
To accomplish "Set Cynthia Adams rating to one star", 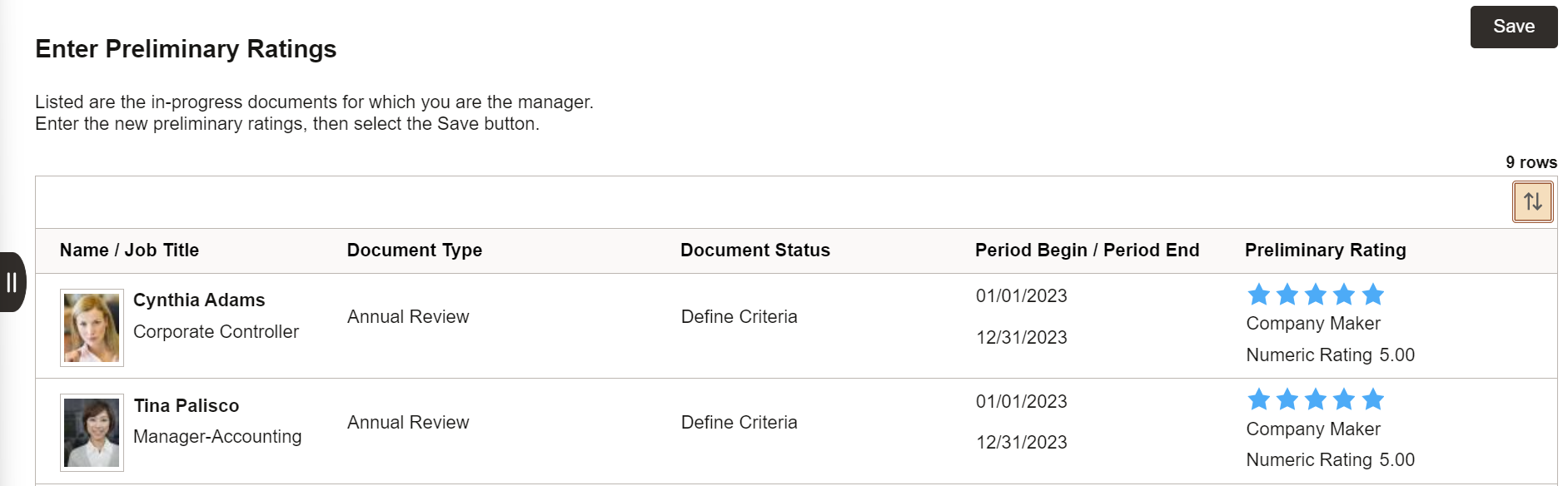I will 1259,294.
